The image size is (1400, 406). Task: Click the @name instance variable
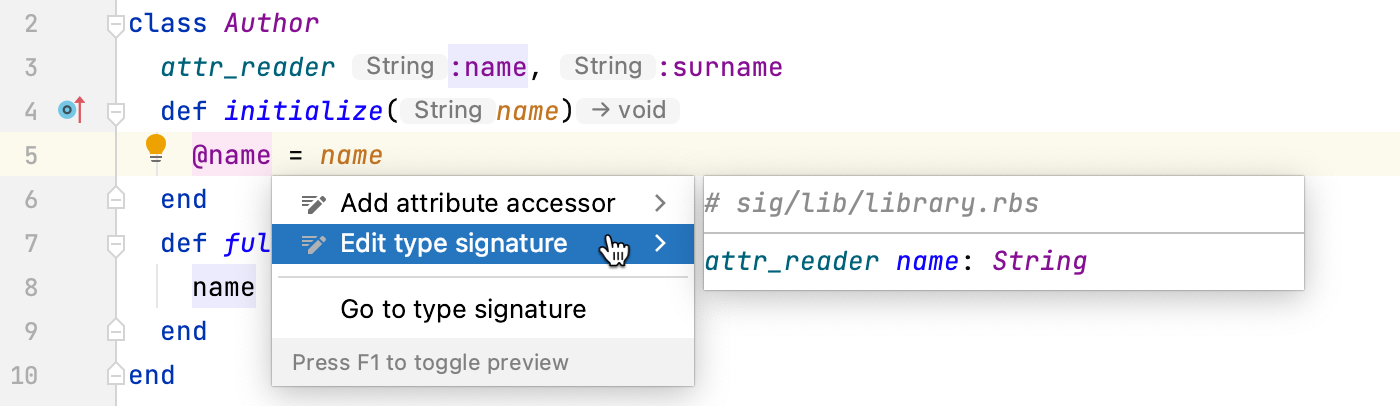coord(231,156)
